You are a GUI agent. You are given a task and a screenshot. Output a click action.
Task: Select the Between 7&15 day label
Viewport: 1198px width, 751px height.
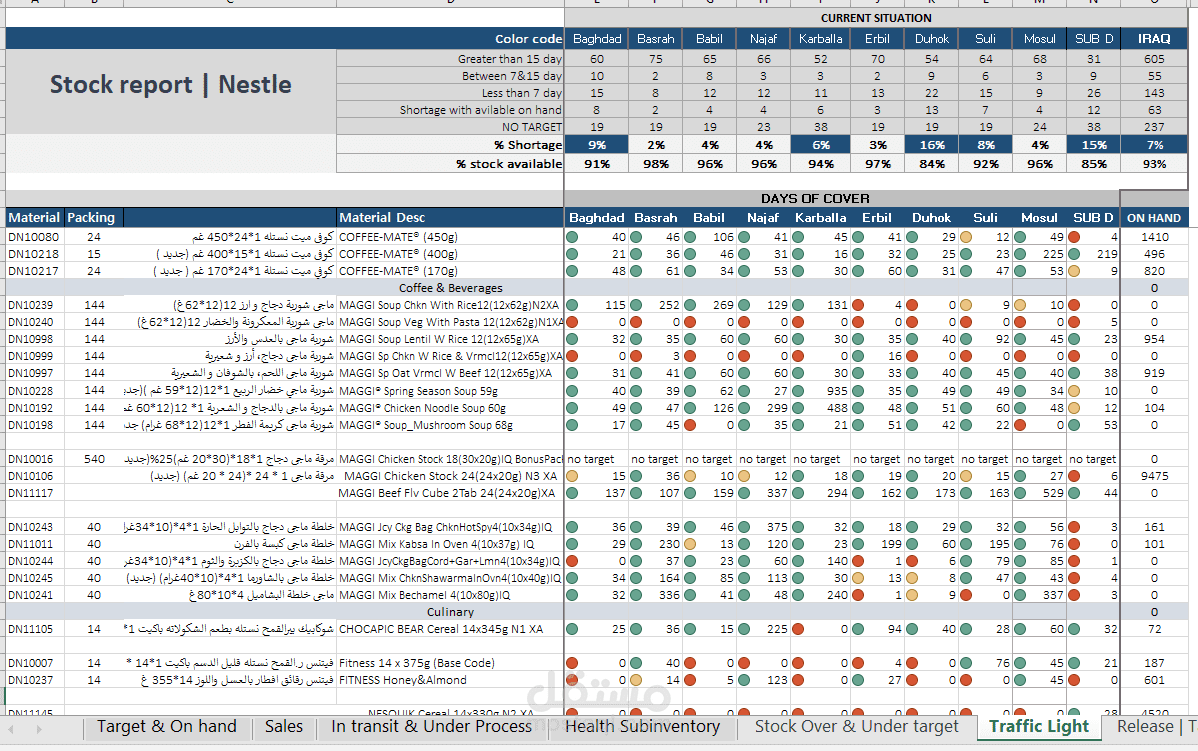(512, 76)
